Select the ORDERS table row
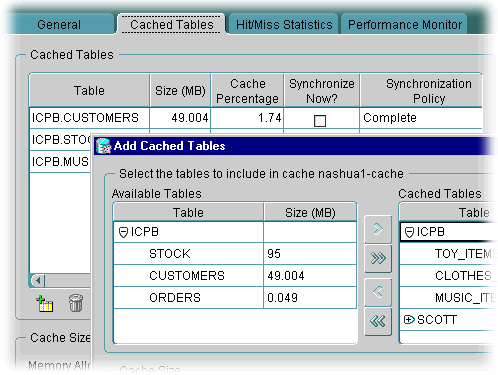This screenshot has height=375, width=498. (x=235, y=298)
